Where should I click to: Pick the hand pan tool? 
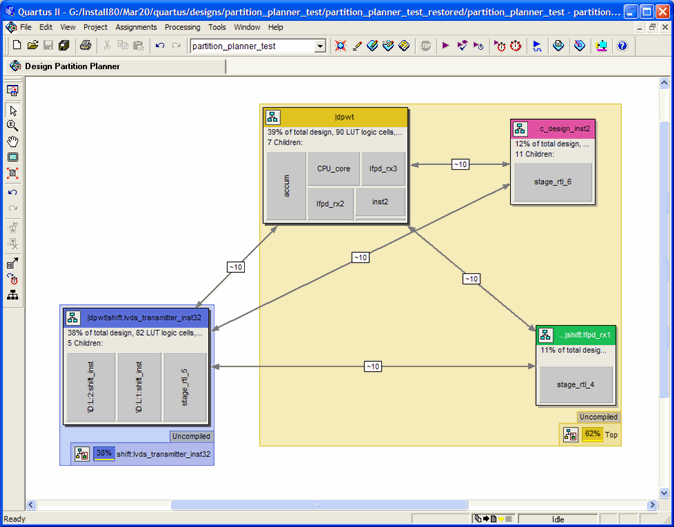pos(12,142)
